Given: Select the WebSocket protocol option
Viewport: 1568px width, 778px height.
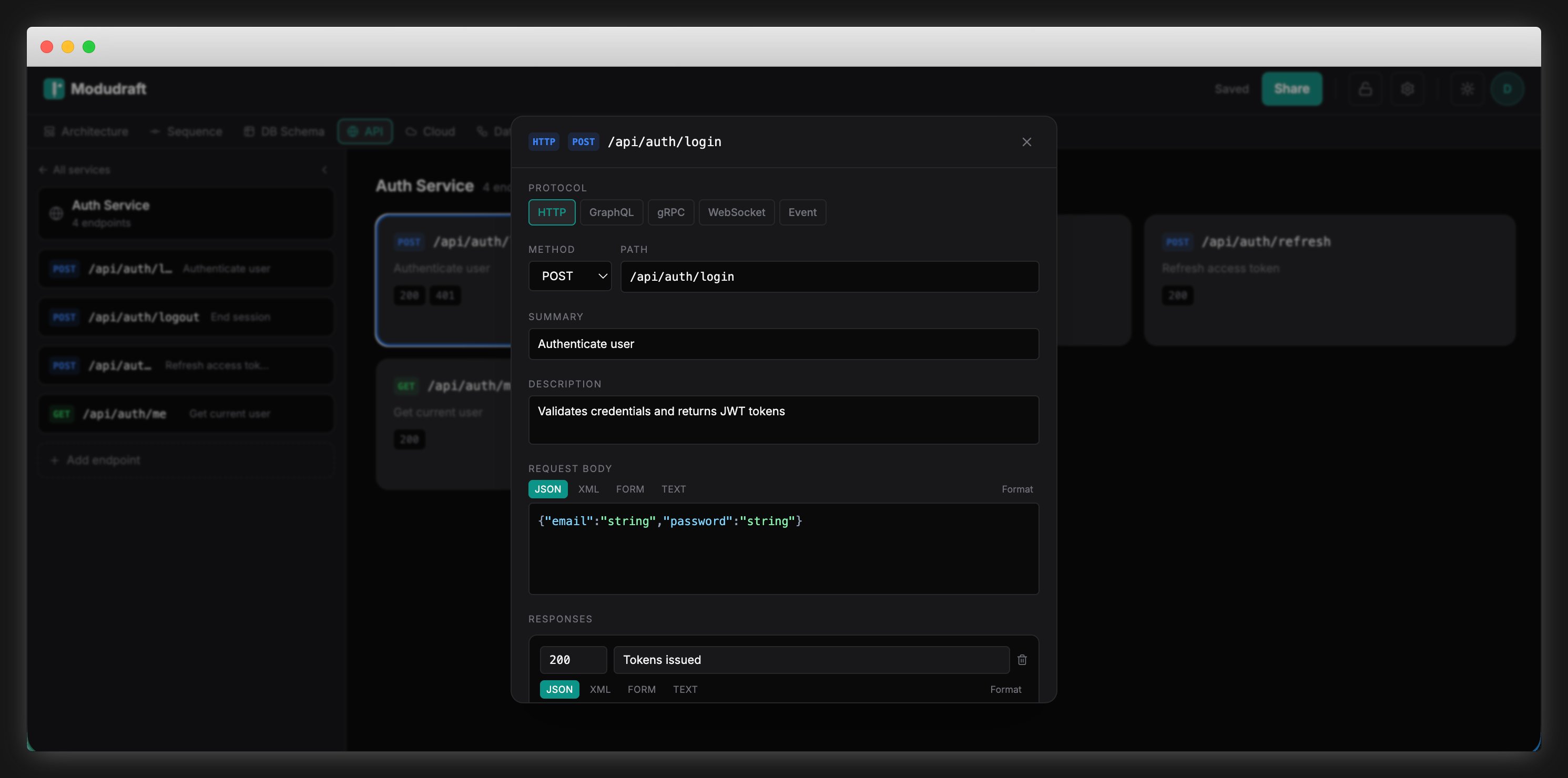Looking at the screenshot, I should point(737,212).
